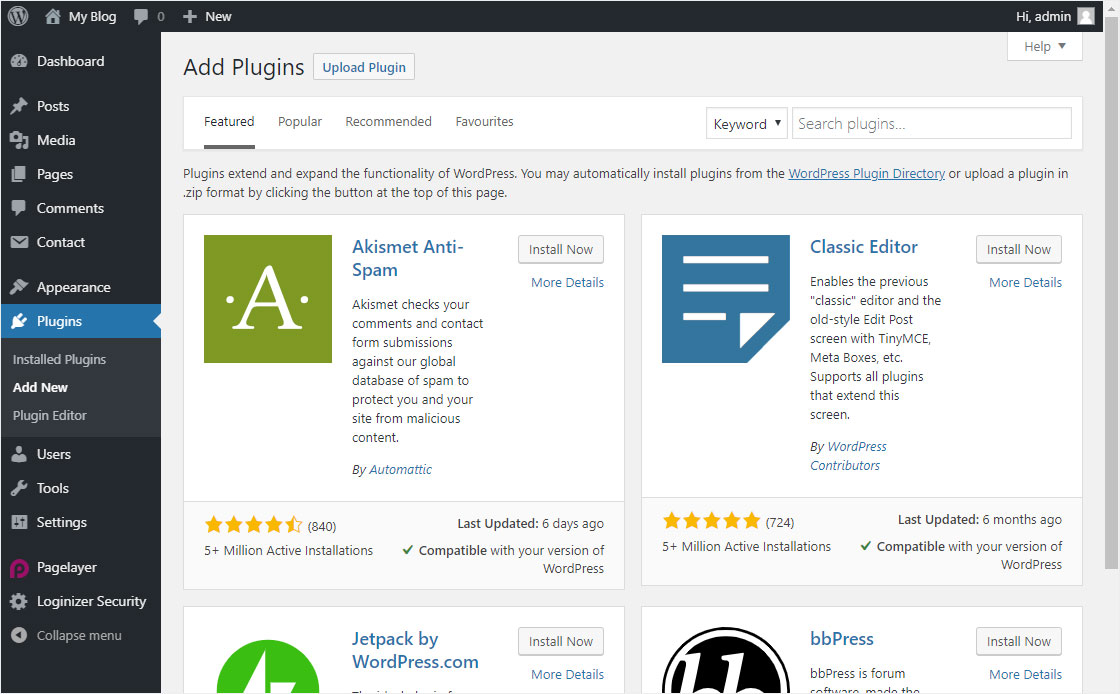
Task: Click the WordPress logo in the admin bar
Action: point(18,16)
